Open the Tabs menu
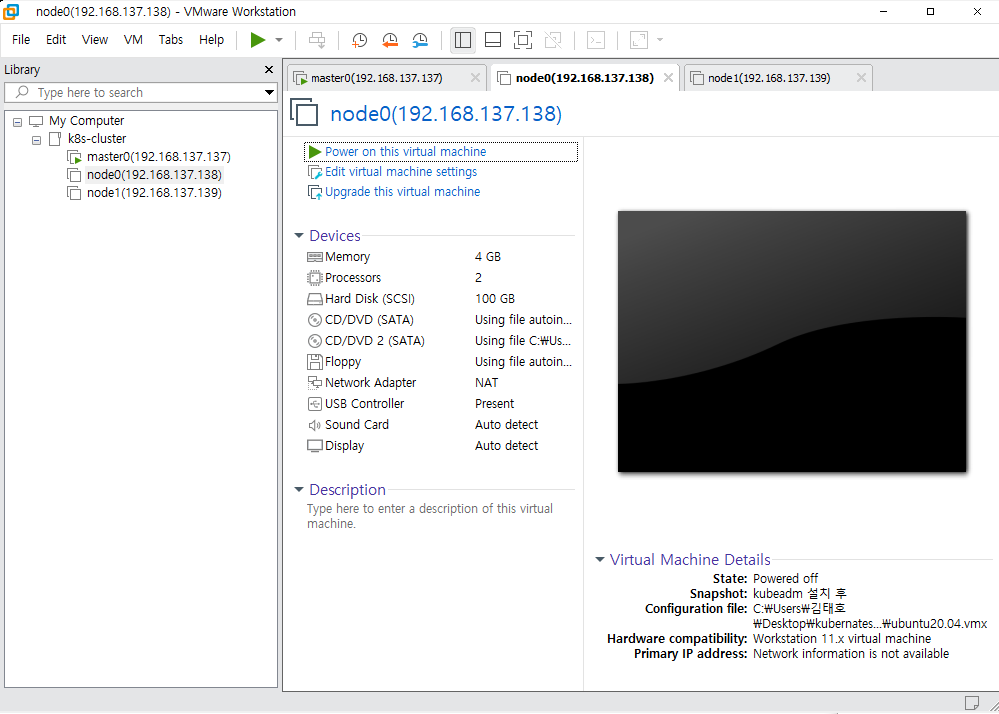 pyautogui.click(x=171, y=39)
